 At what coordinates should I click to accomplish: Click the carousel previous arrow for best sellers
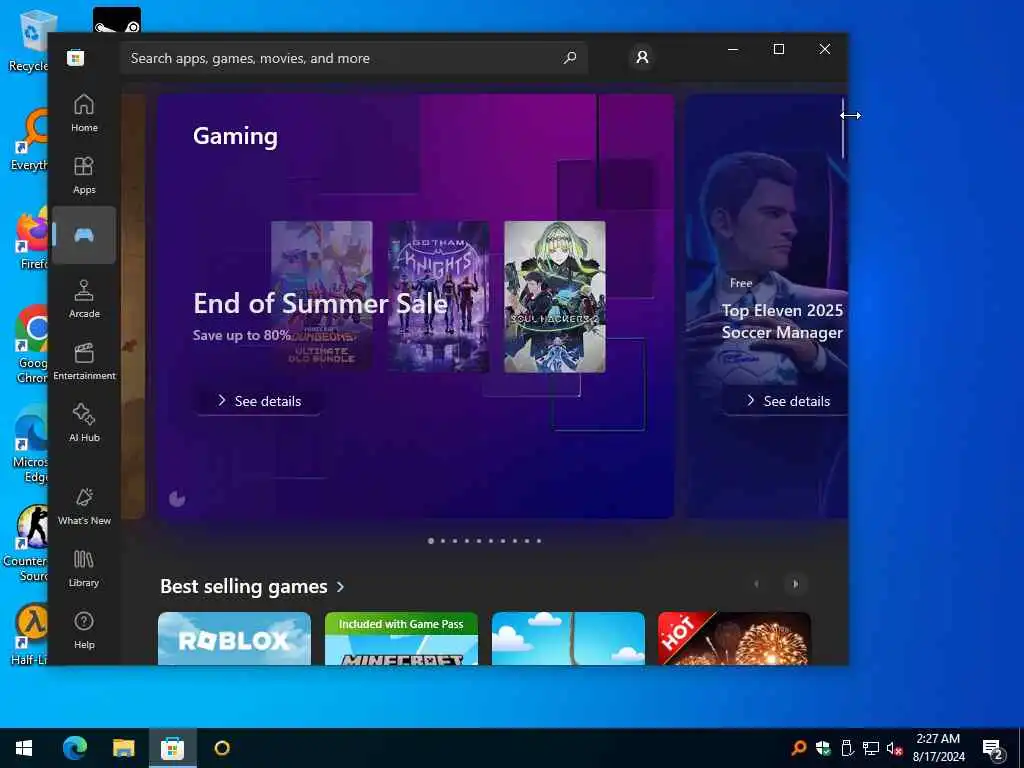click(x=757, y=584)
